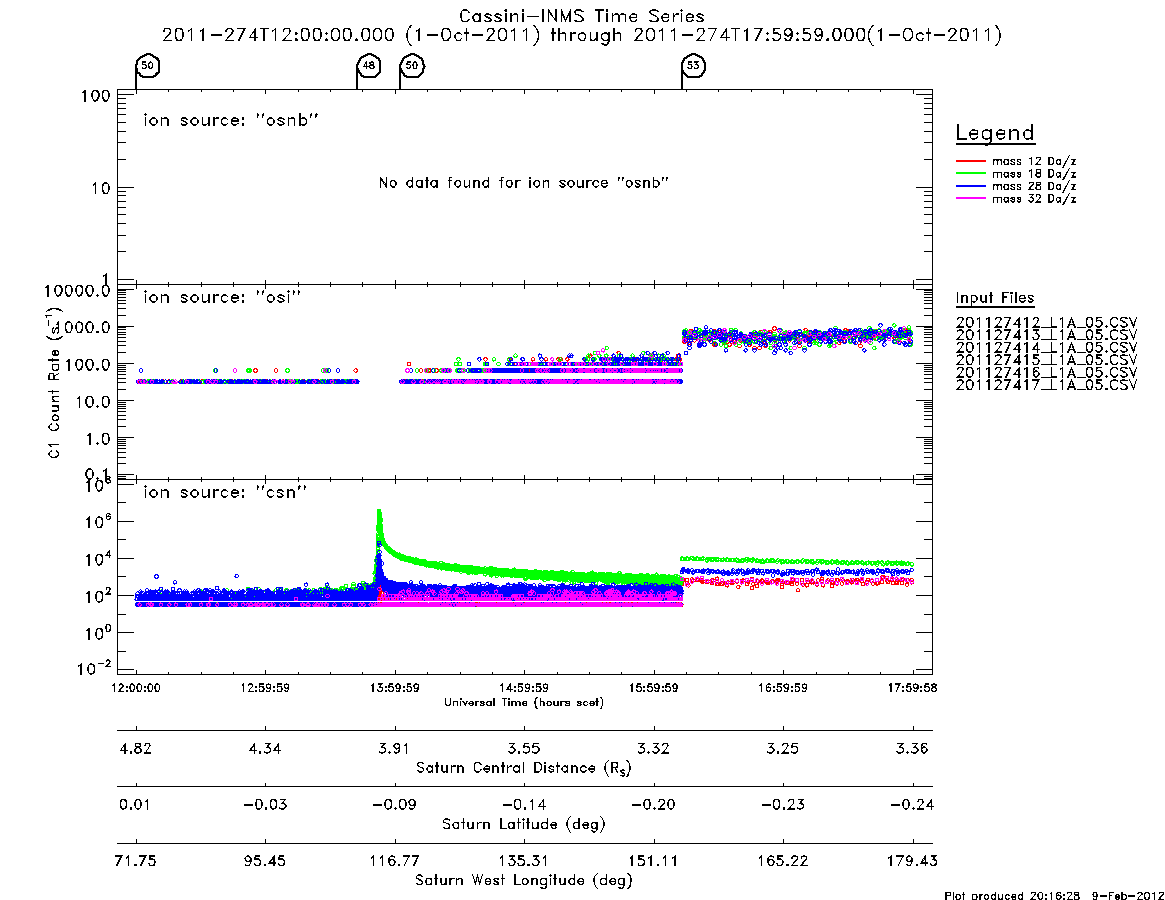This screenshot has height=900, width=1165.
Task: Click the 14:59:59 time tick label
Action: pos(524,688)
